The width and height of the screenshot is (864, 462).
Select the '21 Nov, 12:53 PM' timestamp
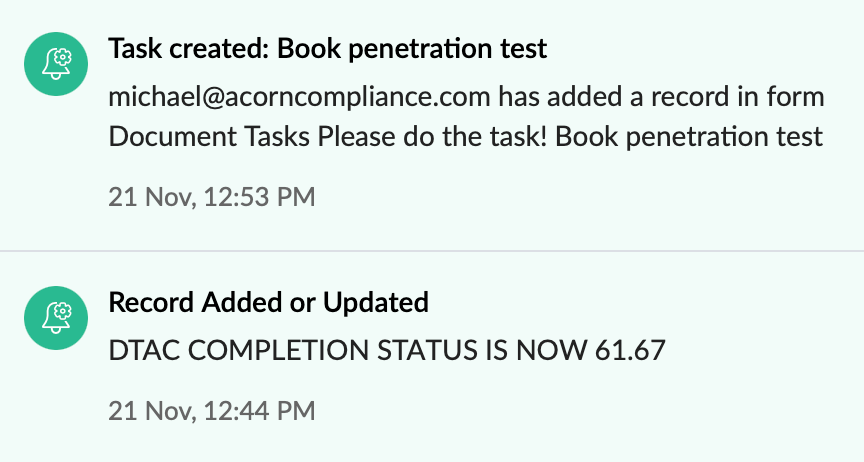pyautogui.click(x=211, y=197)
